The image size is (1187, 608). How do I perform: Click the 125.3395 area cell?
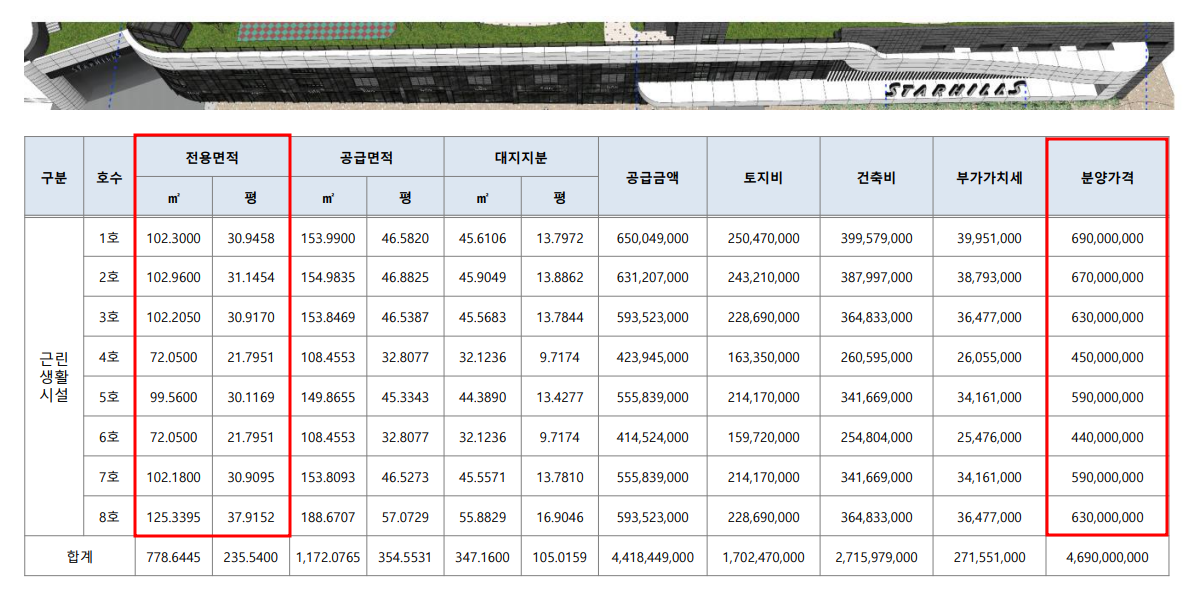coord(173,518)
